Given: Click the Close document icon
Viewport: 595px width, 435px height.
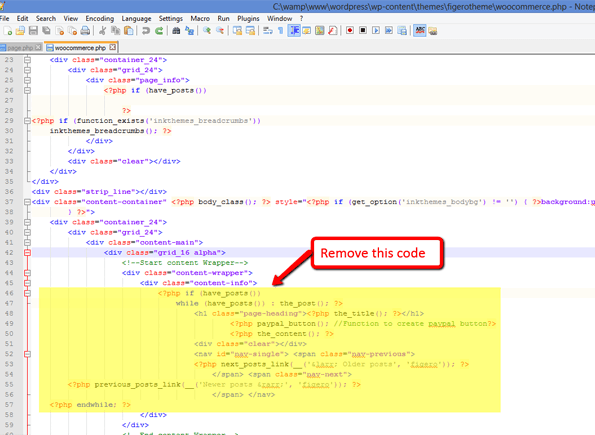Looking at the screenshot, I should tap(60, 31).
